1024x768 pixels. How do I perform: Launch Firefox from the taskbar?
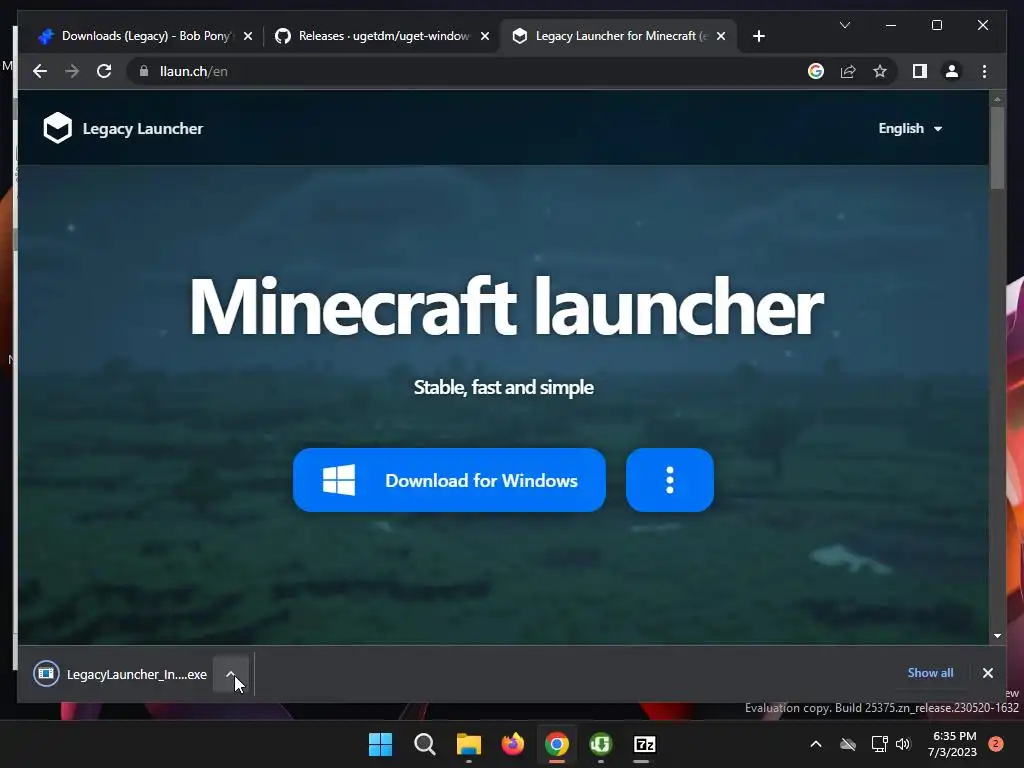point(513,744)
